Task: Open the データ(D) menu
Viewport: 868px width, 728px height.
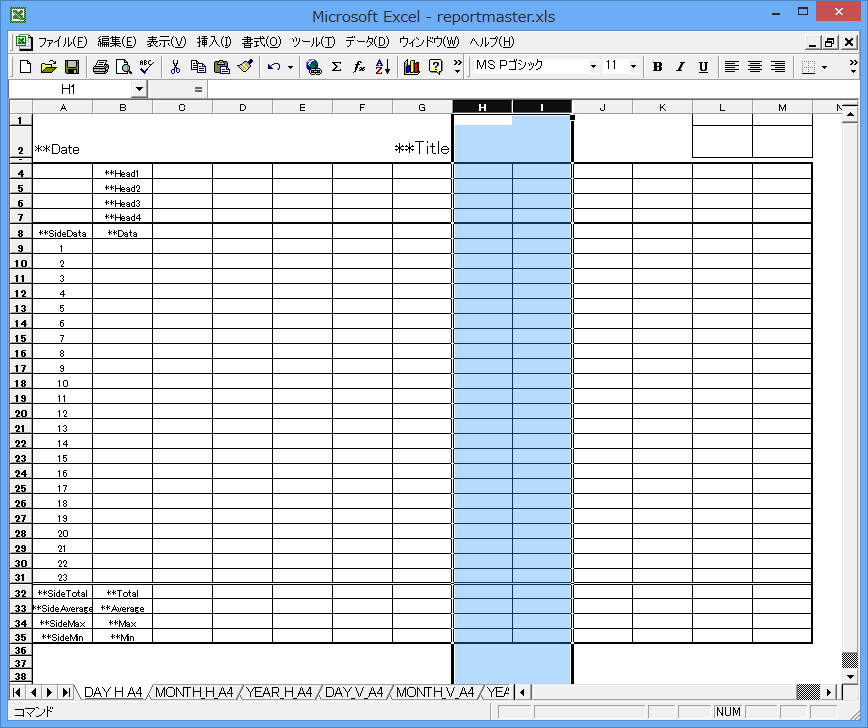Action: click(x=366, y=42)
